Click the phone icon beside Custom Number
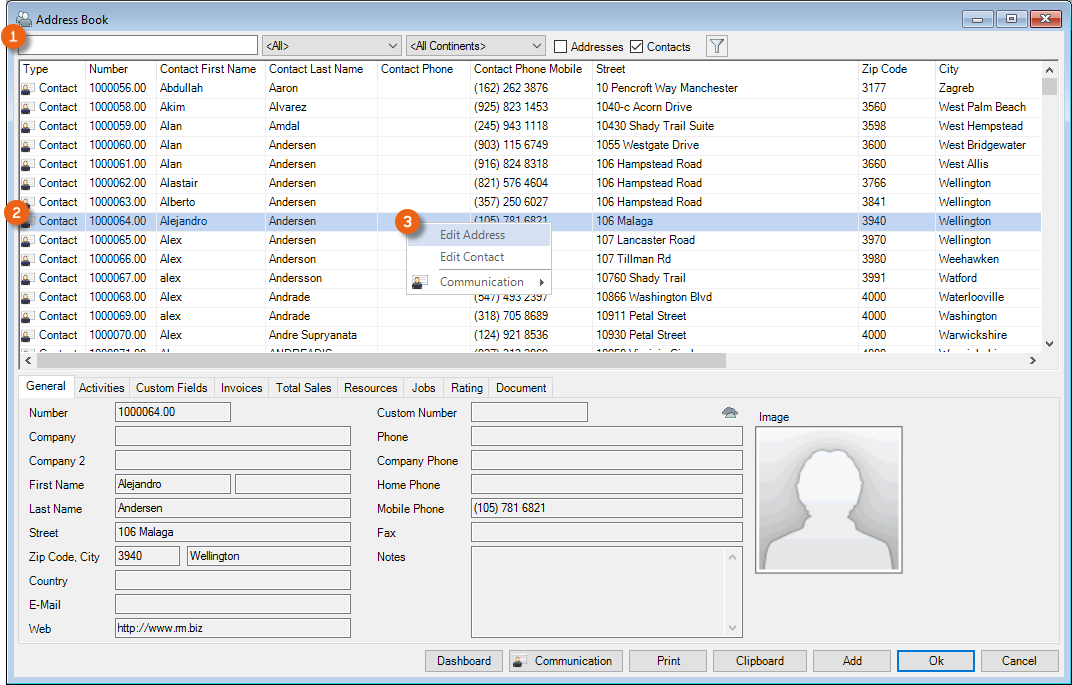This screenshot has height=685, width=1072. (730, 412)
